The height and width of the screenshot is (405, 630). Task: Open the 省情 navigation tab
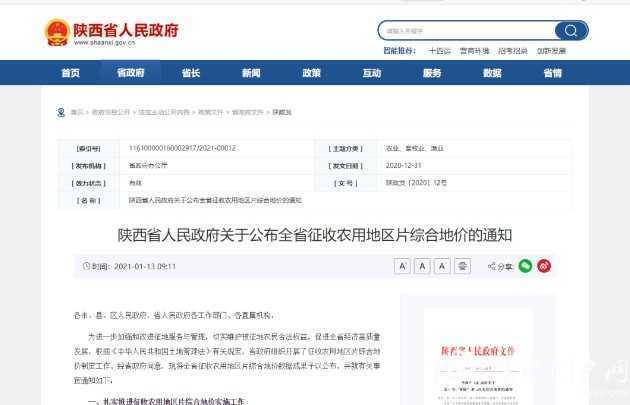pos(552,73)
